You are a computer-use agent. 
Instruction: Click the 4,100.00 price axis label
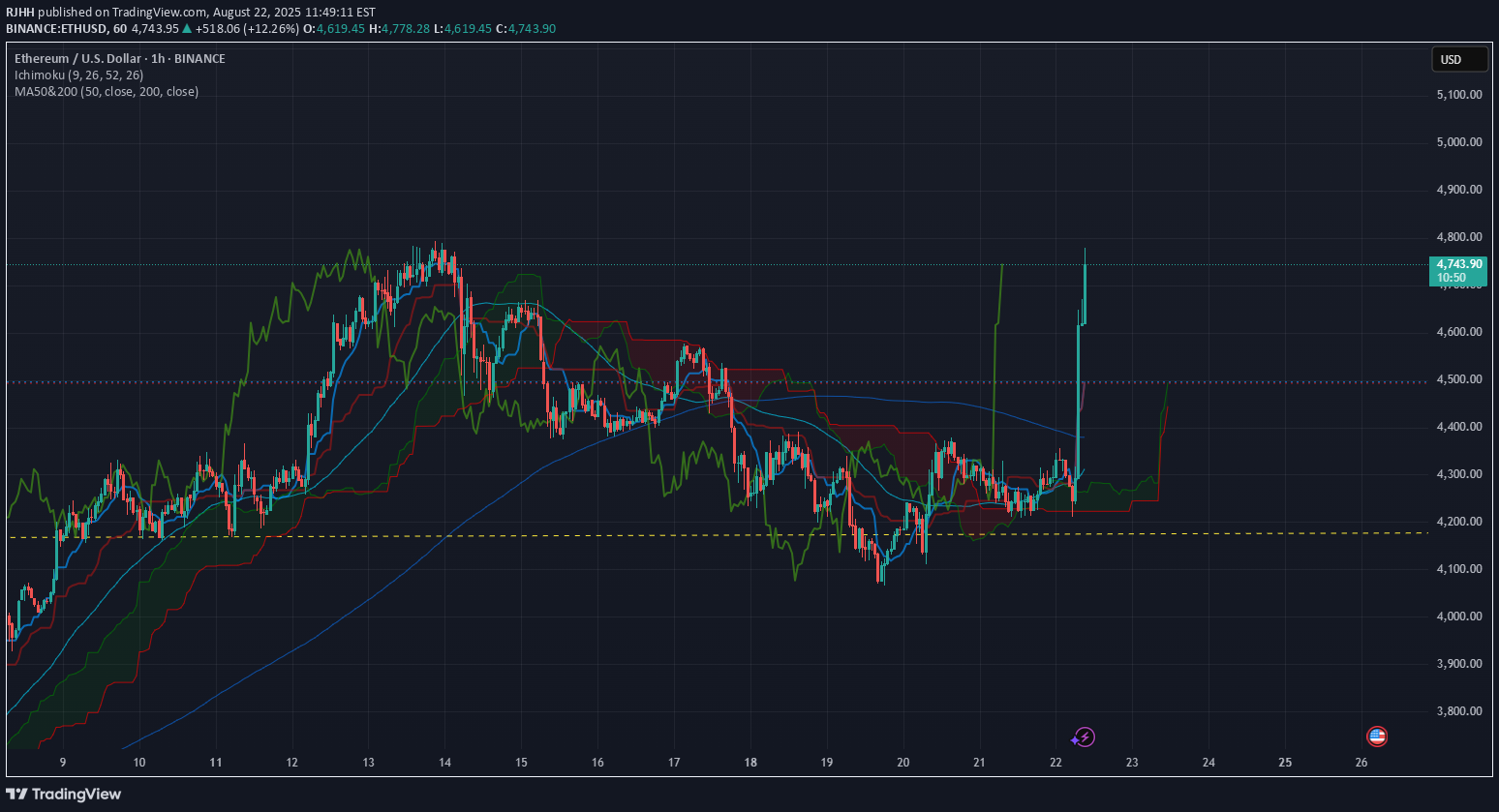coord(1459,569)
